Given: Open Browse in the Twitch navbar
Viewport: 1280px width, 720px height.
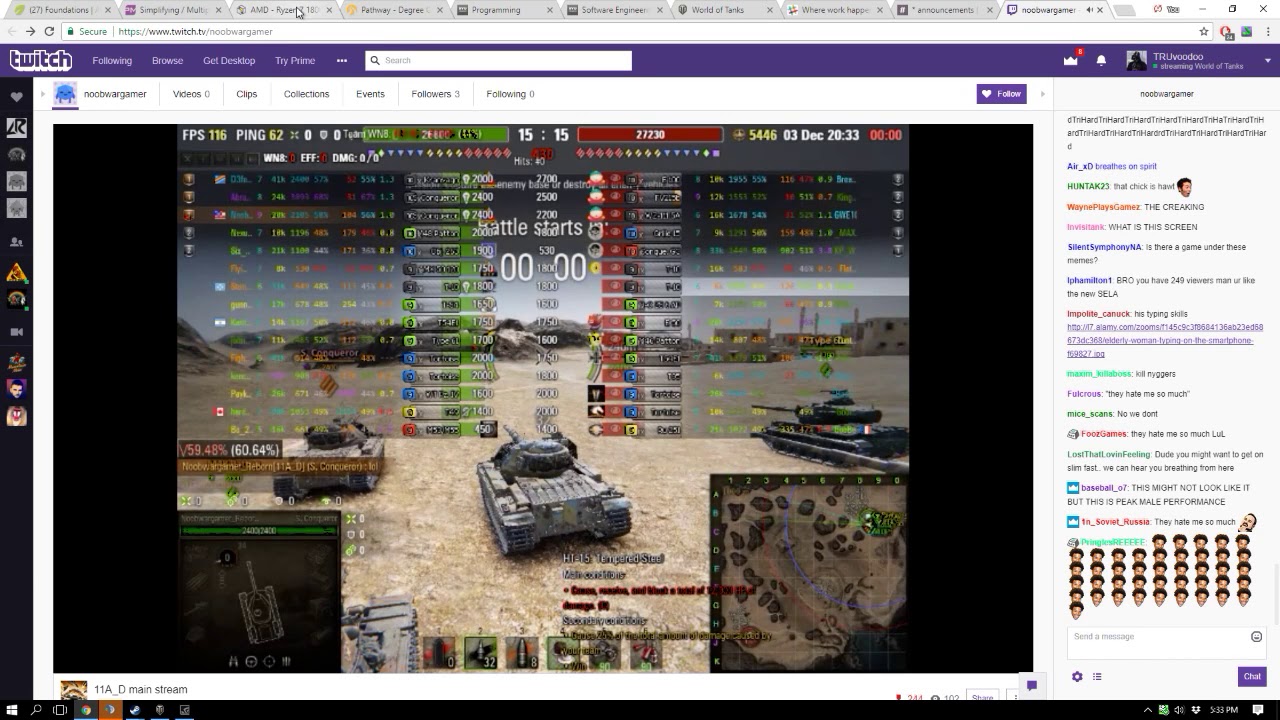Looking at the screenshot, I should coord(167,61).
